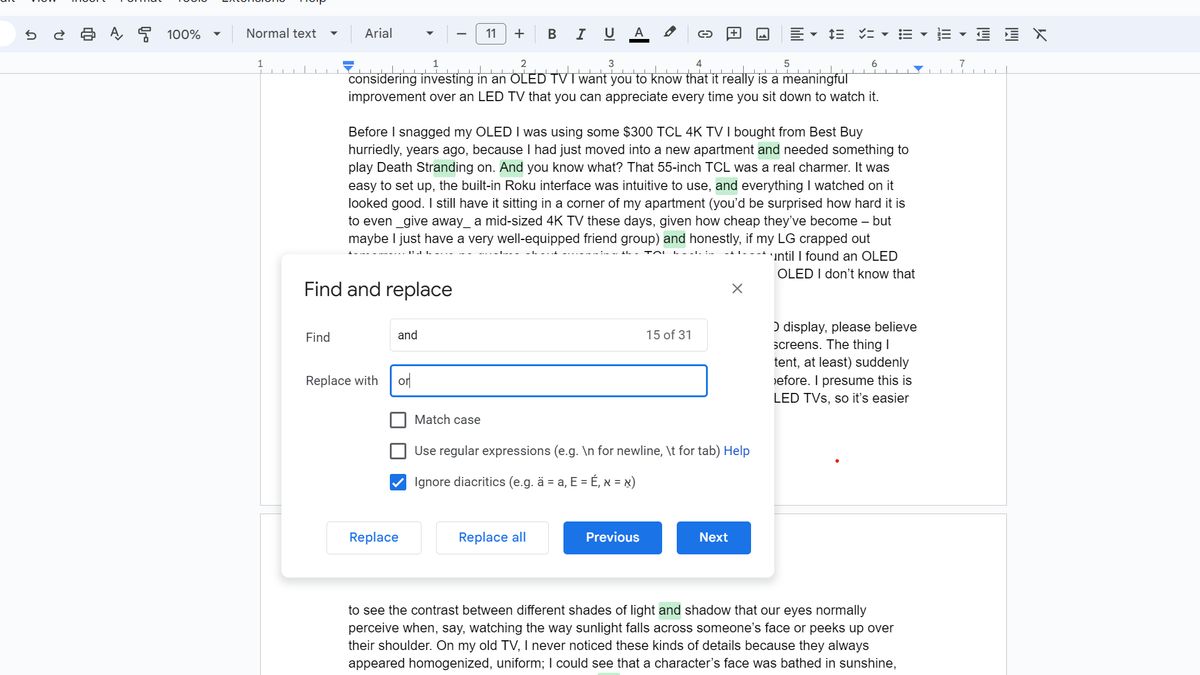Screen dimensions: 1200x675
Task: Click the Clear formatting icon
Action: [1039, 33]
